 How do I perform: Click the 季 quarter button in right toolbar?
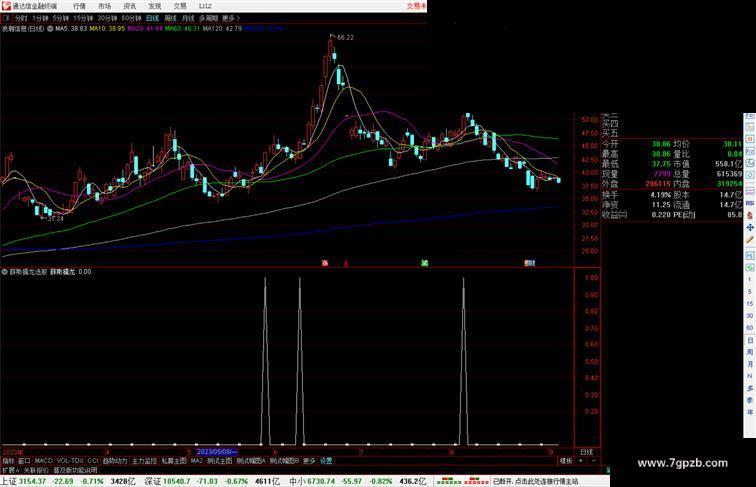750,400
